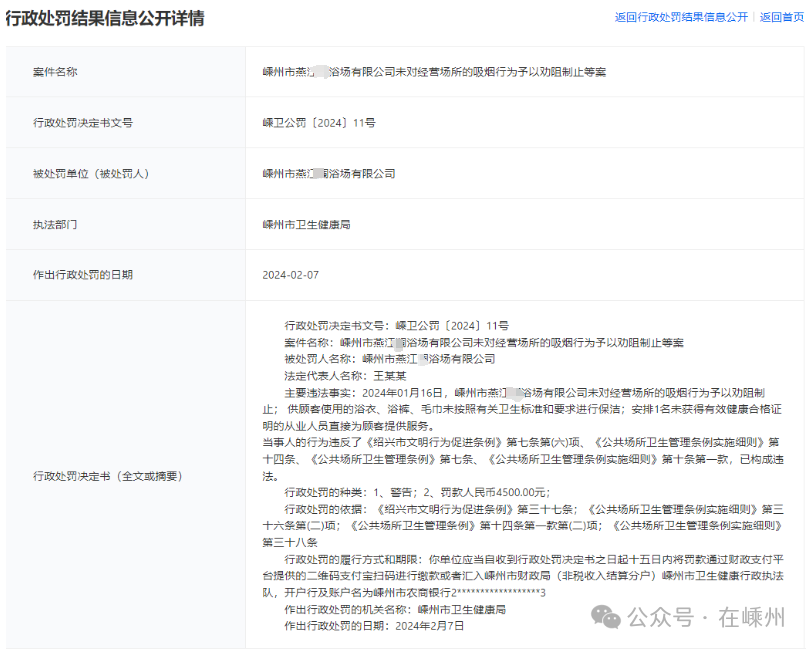This screenshot has height=649, width=811.
Task: Click the 执法部门 row label
Action: pyautogui.click(x=55, y=225)
